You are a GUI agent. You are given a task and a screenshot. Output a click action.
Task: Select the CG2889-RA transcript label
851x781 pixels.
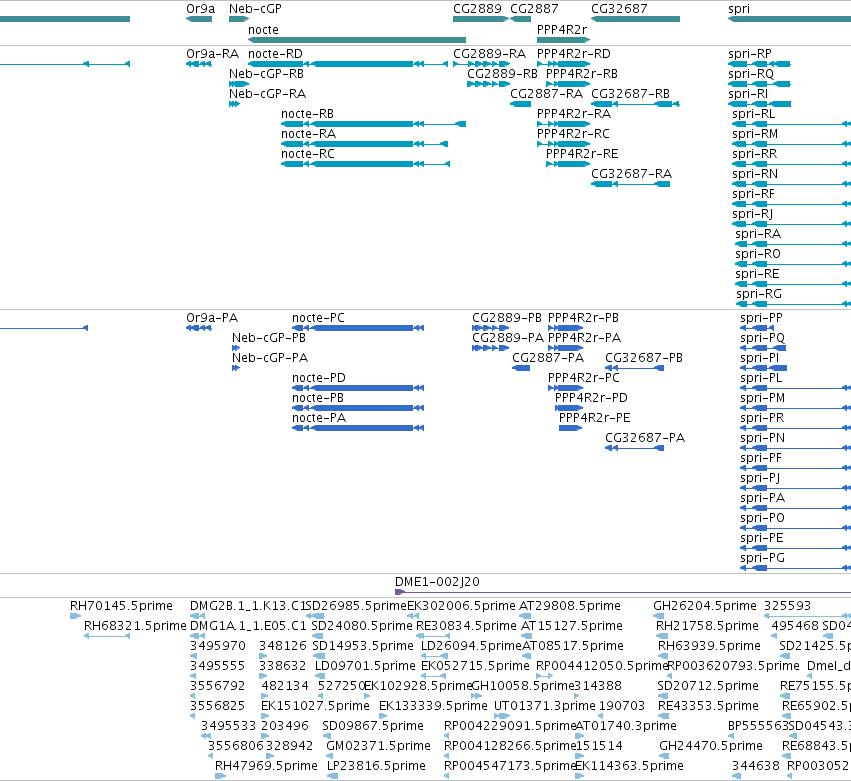(x=490, y=54)
